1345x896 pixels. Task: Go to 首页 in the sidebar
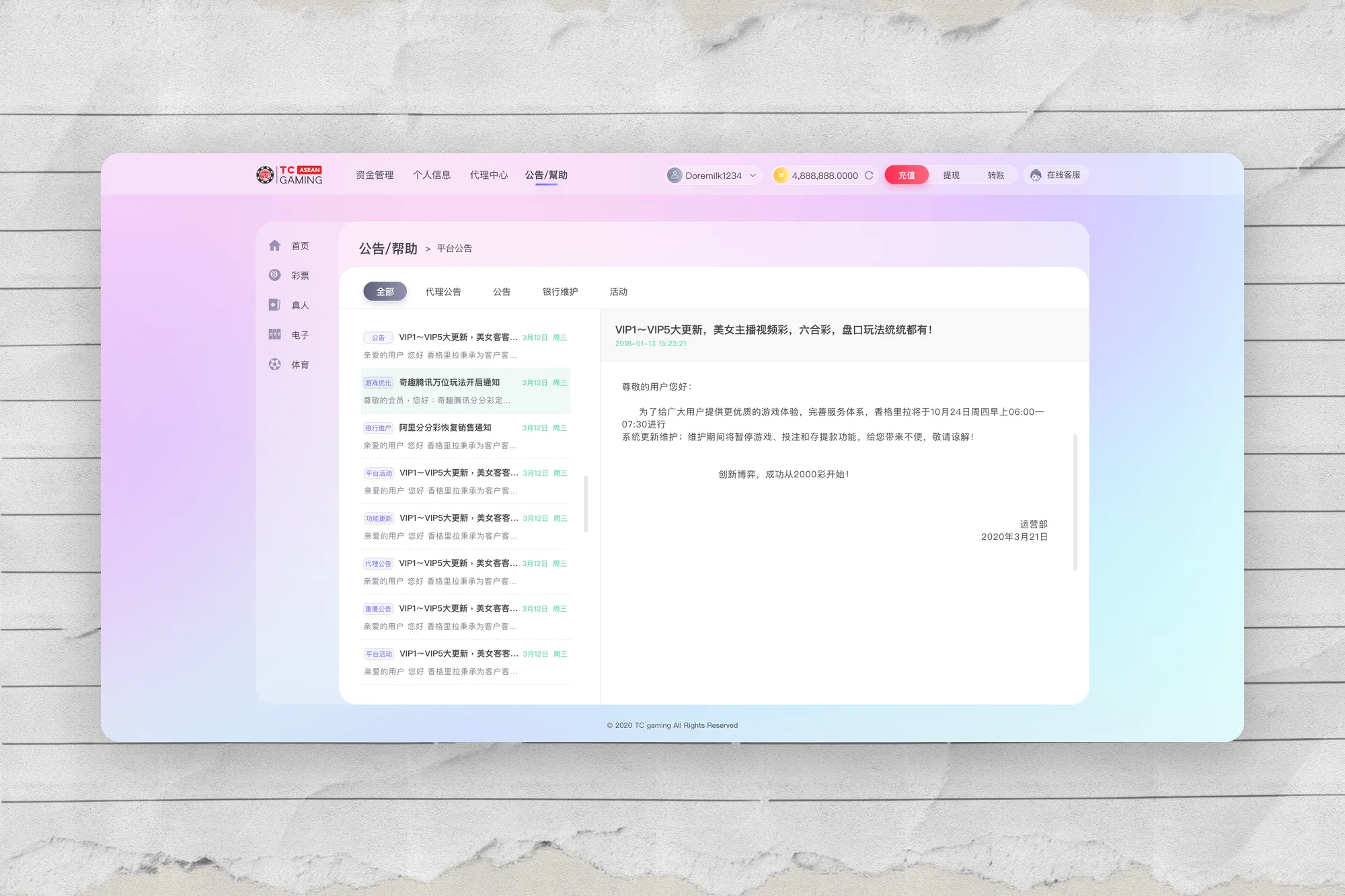pos(300,246)
